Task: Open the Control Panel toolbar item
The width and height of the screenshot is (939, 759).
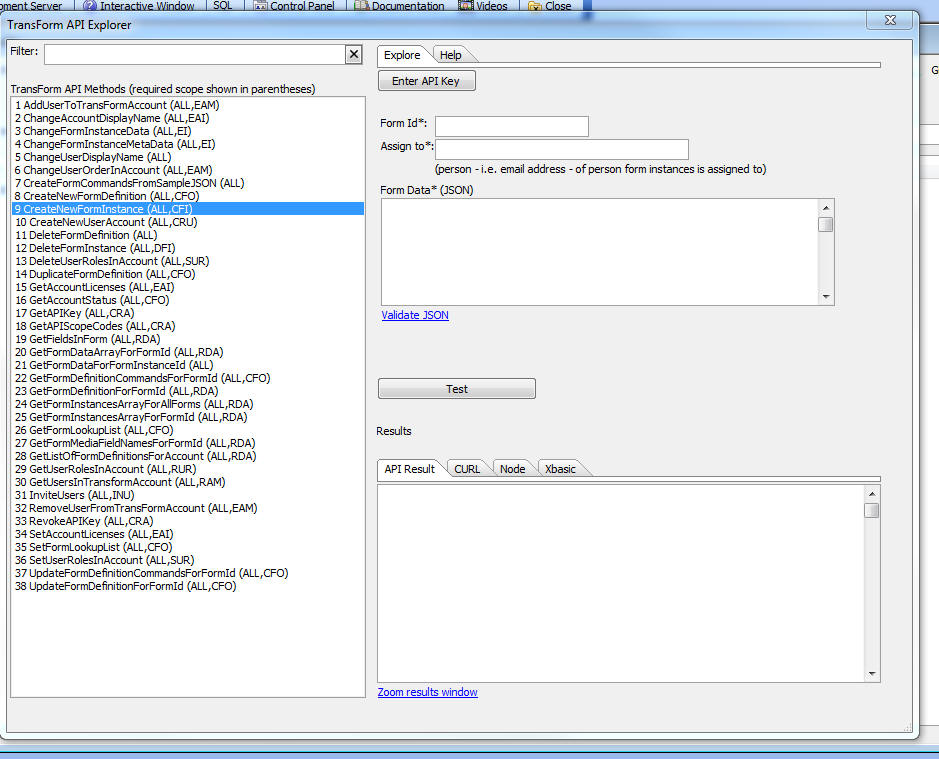Action: (x=294, y=6)
